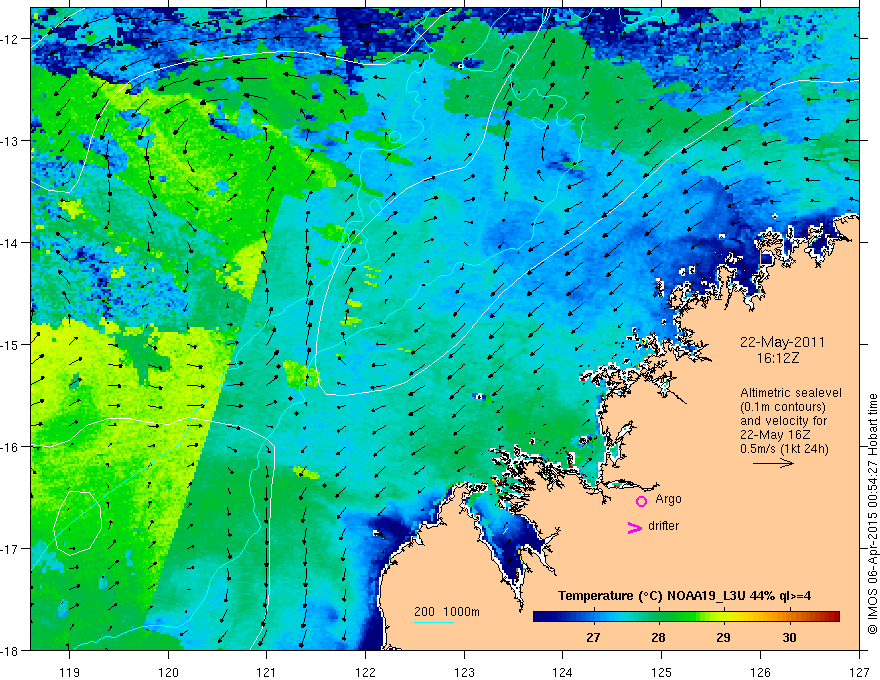Click the temperature color bar near 29
The height and width of the screenshot is (680, 880).
[x=723, y=616]
